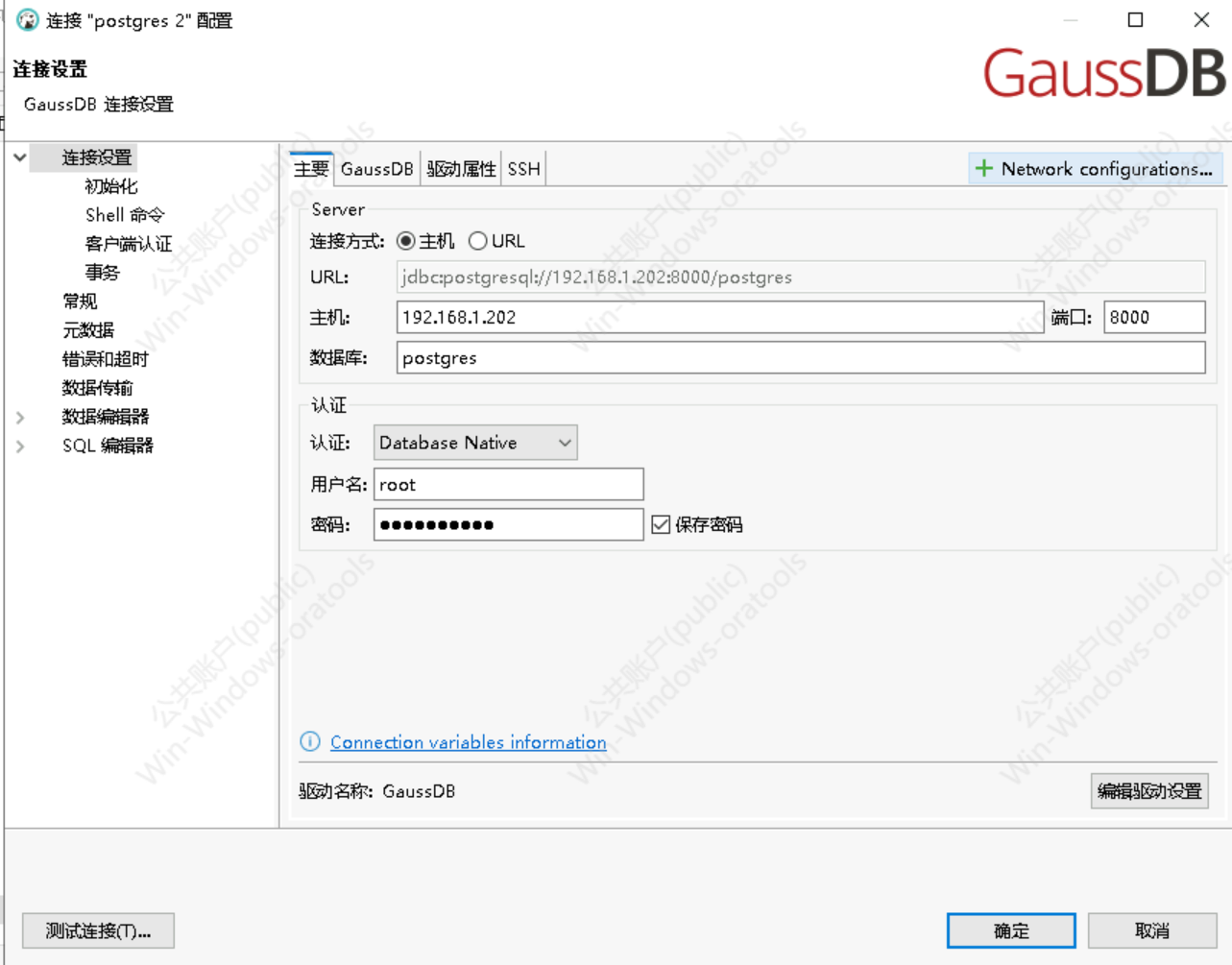Click the DBeaver app icon in title bar
Screen dimensions: 1232x965
pos(28,20)
